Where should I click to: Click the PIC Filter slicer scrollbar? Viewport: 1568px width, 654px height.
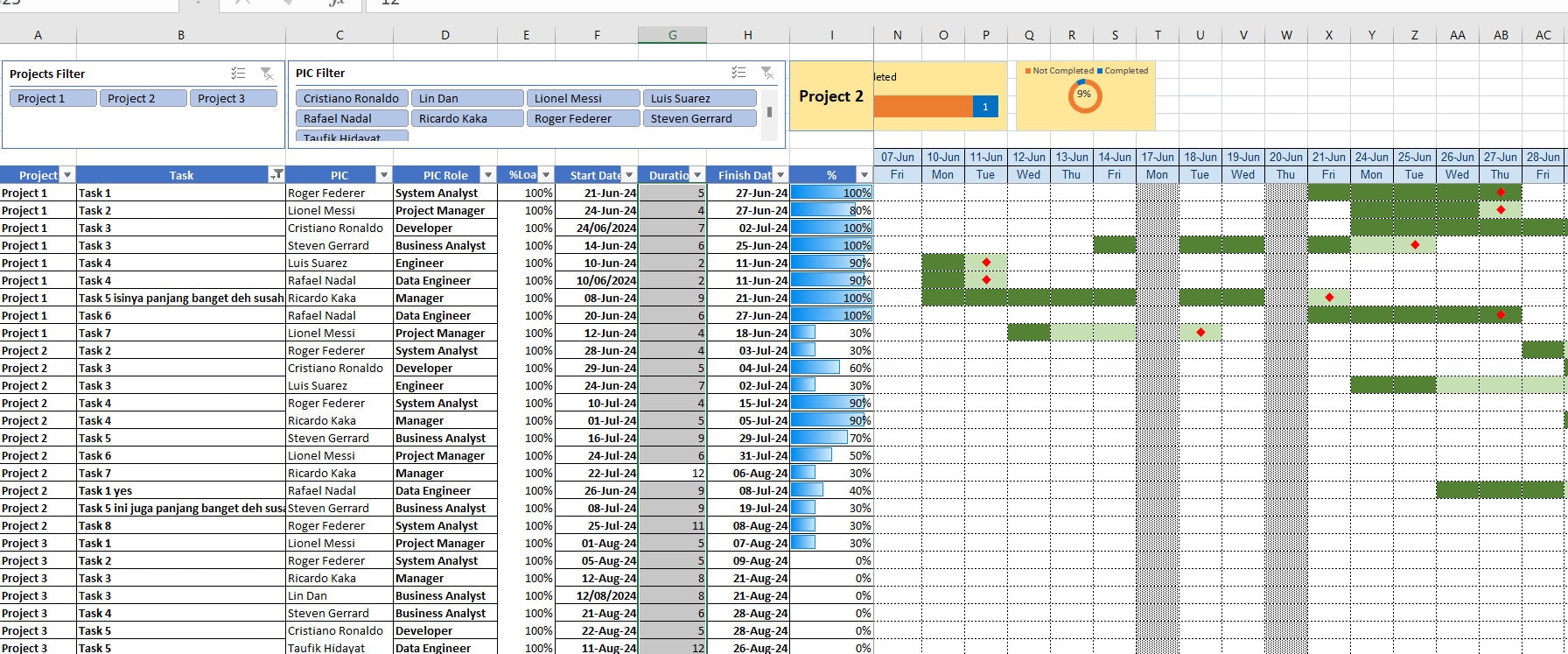pos(769,114)
